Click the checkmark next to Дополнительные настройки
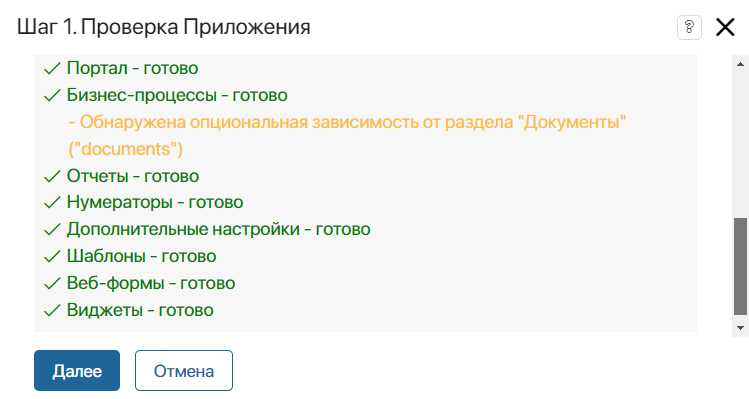This screenshot has height=399, width=749. coord(52,230)
